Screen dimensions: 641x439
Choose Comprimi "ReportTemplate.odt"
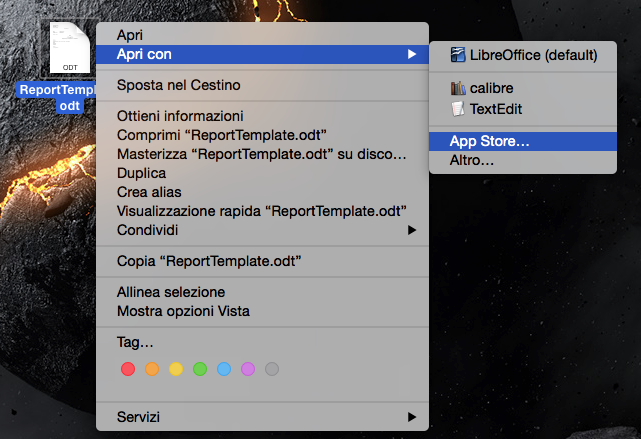(x=262, y=135)
